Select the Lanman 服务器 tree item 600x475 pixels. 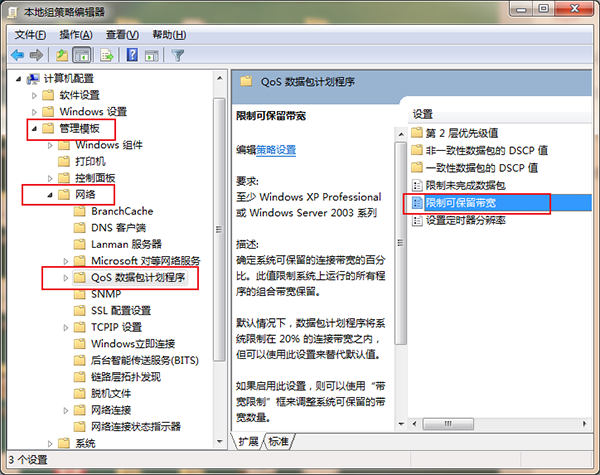click(126, 244)
